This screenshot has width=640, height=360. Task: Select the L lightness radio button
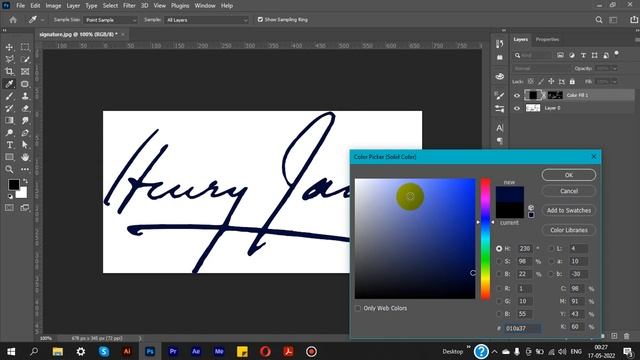[x=551, y=248]
